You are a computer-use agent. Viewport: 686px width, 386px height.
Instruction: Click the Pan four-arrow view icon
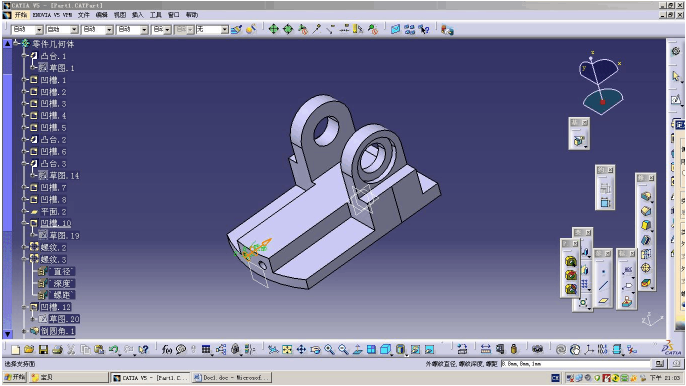point(301,349)
